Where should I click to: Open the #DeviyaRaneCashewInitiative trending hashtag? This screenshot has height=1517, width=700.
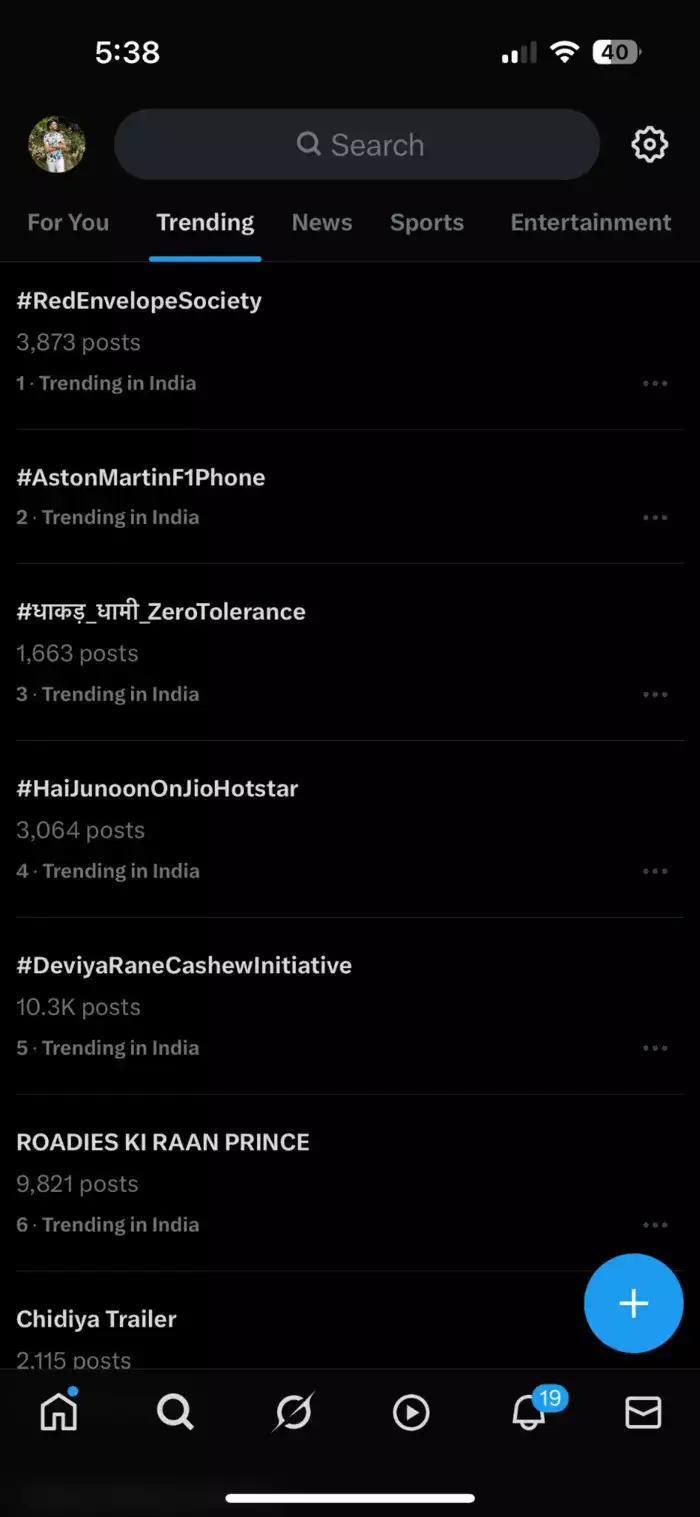point(184,965)
